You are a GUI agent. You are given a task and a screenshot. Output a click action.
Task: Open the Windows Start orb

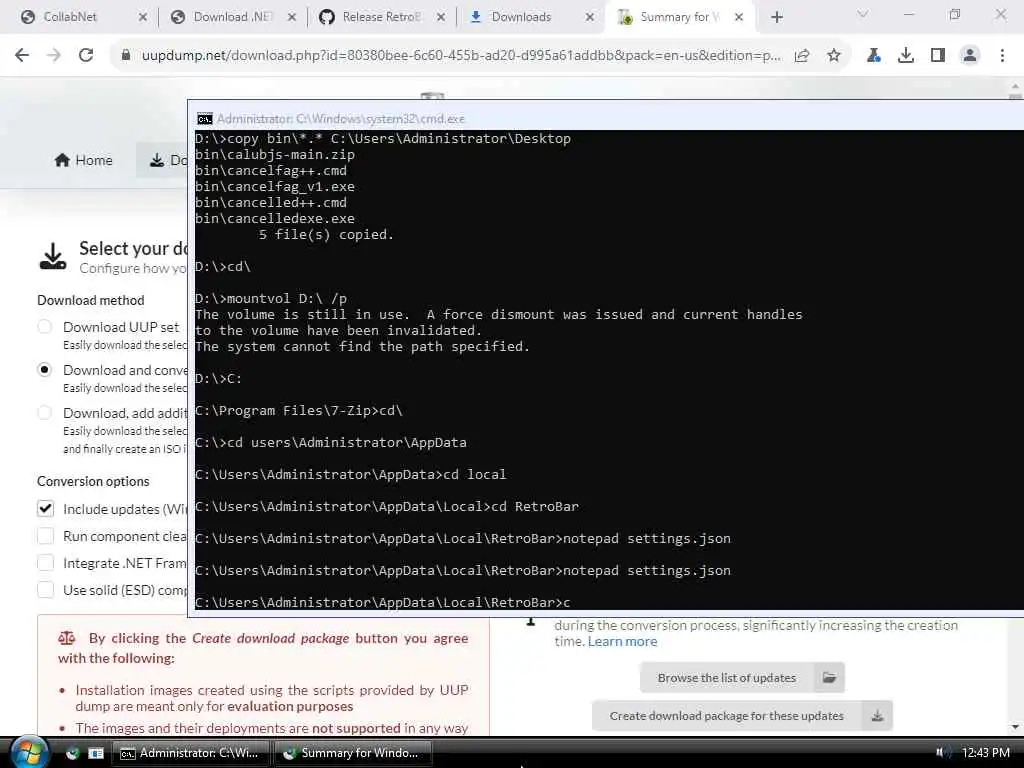[29, 752]
